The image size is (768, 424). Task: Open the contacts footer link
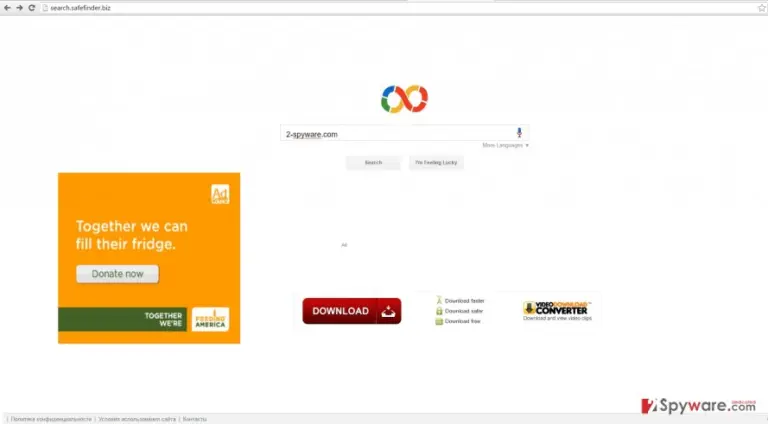[x=194, y=419]
